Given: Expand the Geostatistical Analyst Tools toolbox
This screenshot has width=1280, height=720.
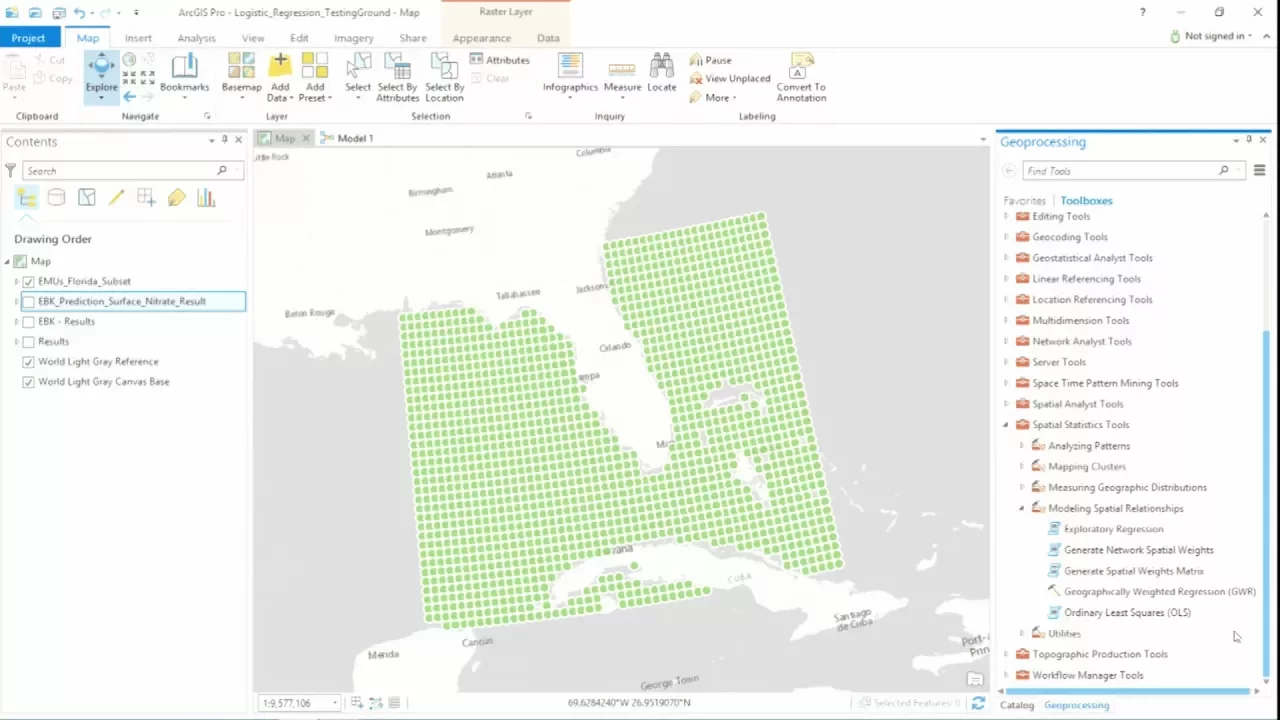Looking at the screenshot, I should pyautogui.click(x=1006, y=258).
